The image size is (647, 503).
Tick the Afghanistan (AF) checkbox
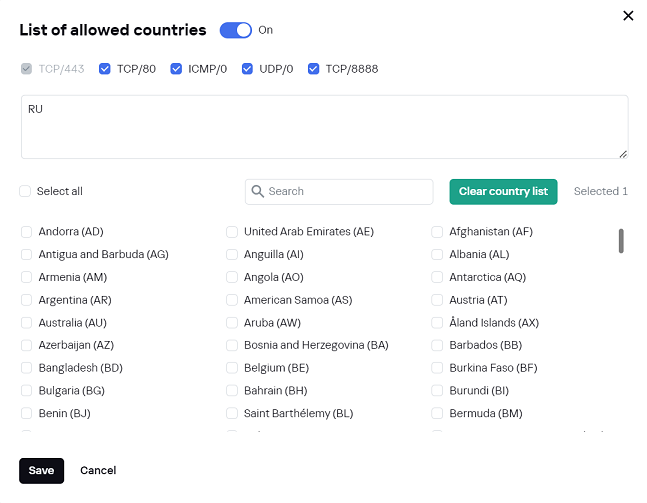click(437, 232)
